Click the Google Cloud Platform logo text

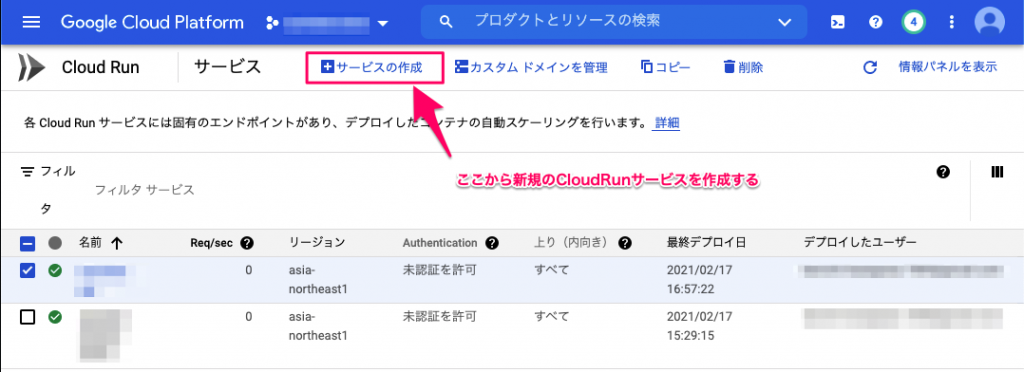152,22
